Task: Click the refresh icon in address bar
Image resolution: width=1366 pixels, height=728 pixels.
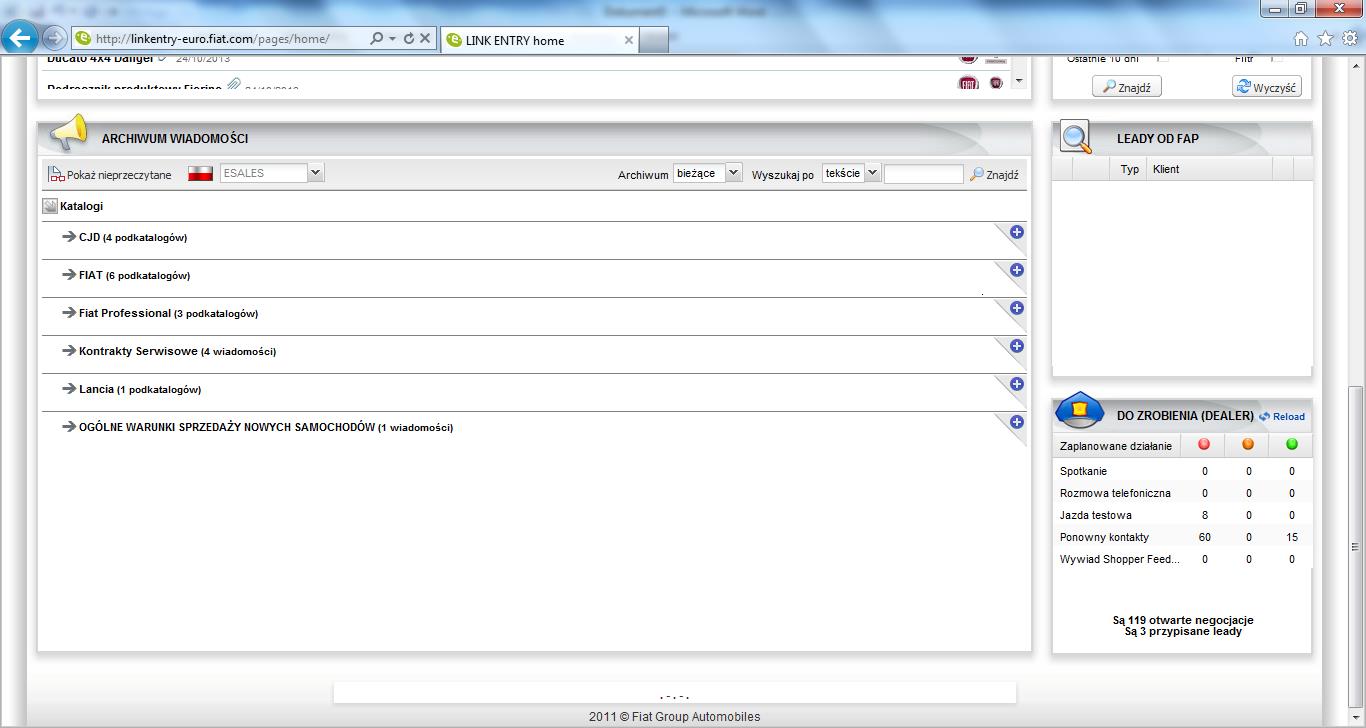Action: coord(408,38)
